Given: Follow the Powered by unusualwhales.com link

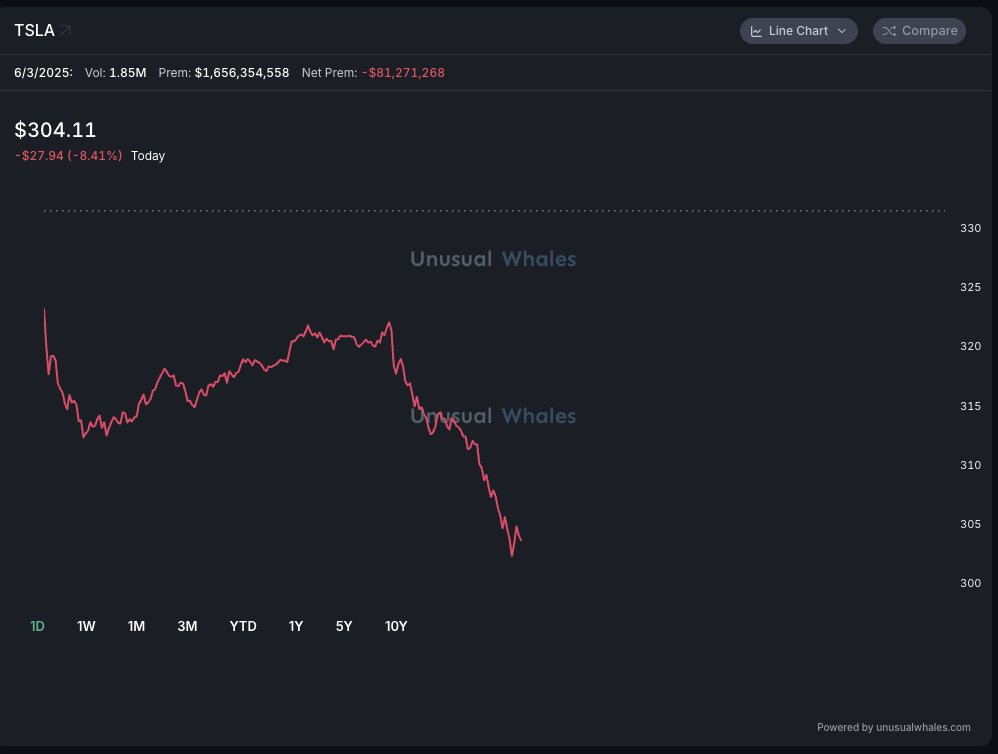Looking at the screenshot, I should click(894, 727).
